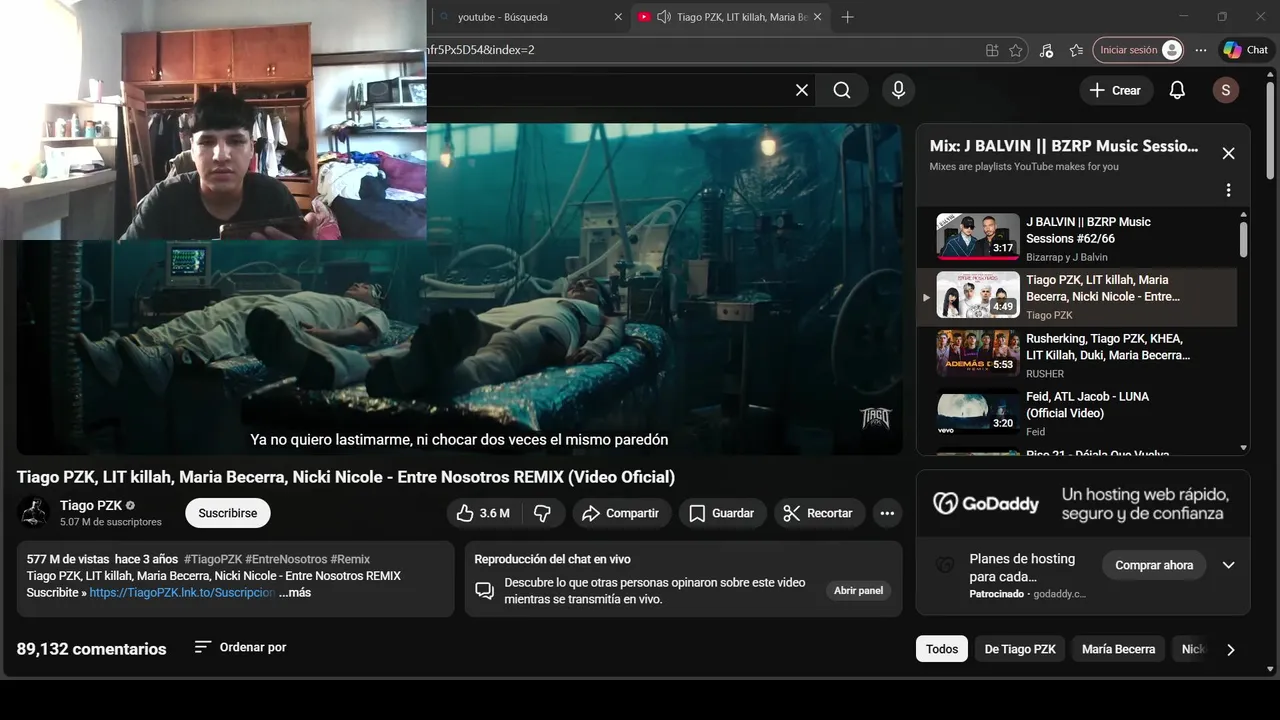This screenshot has height=720, width=1280.
Task: Click the Suscribirse button
Action: tap(227, 513)
